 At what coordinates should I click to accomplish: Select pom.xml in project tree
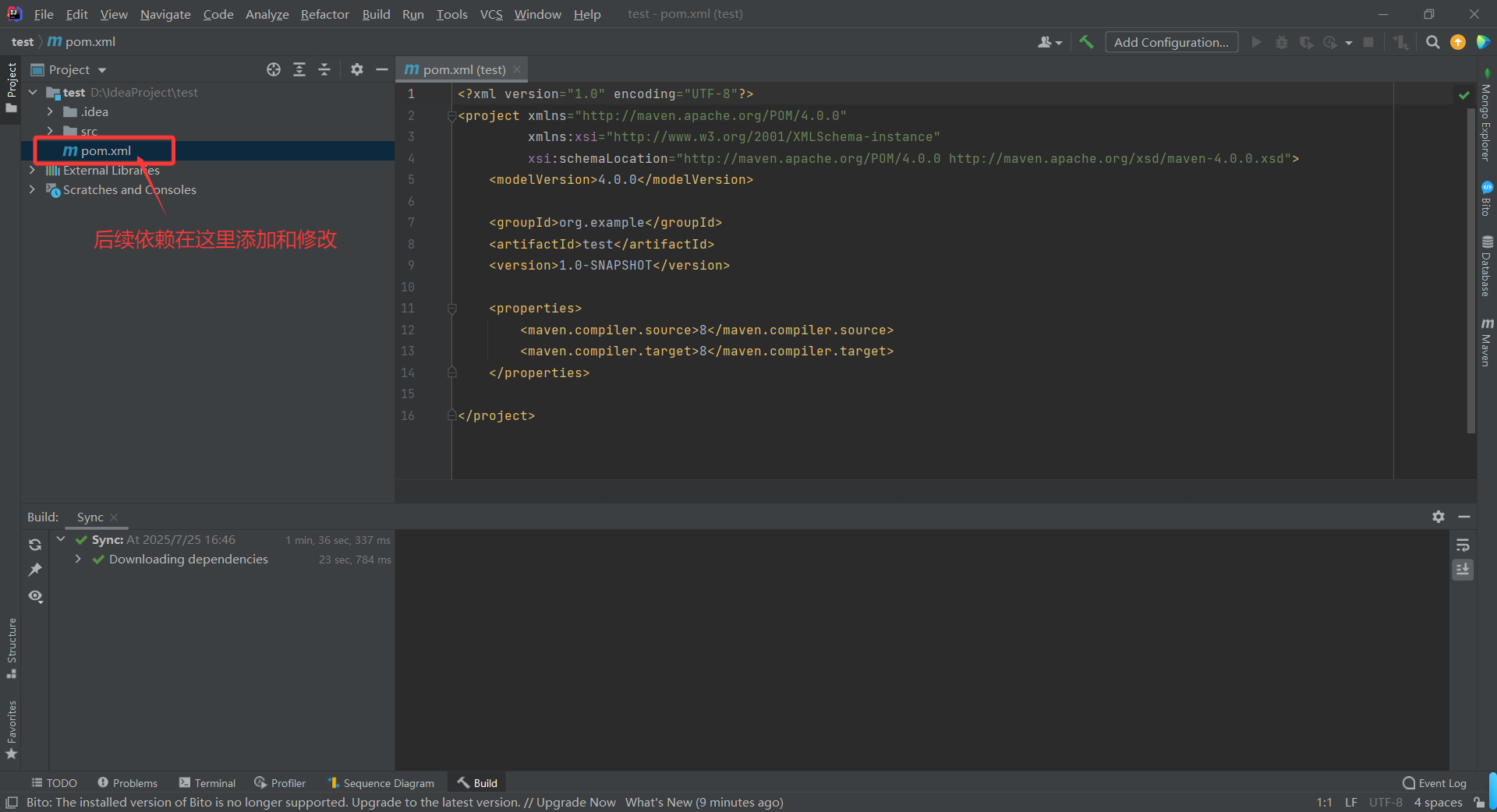point(106,150)
